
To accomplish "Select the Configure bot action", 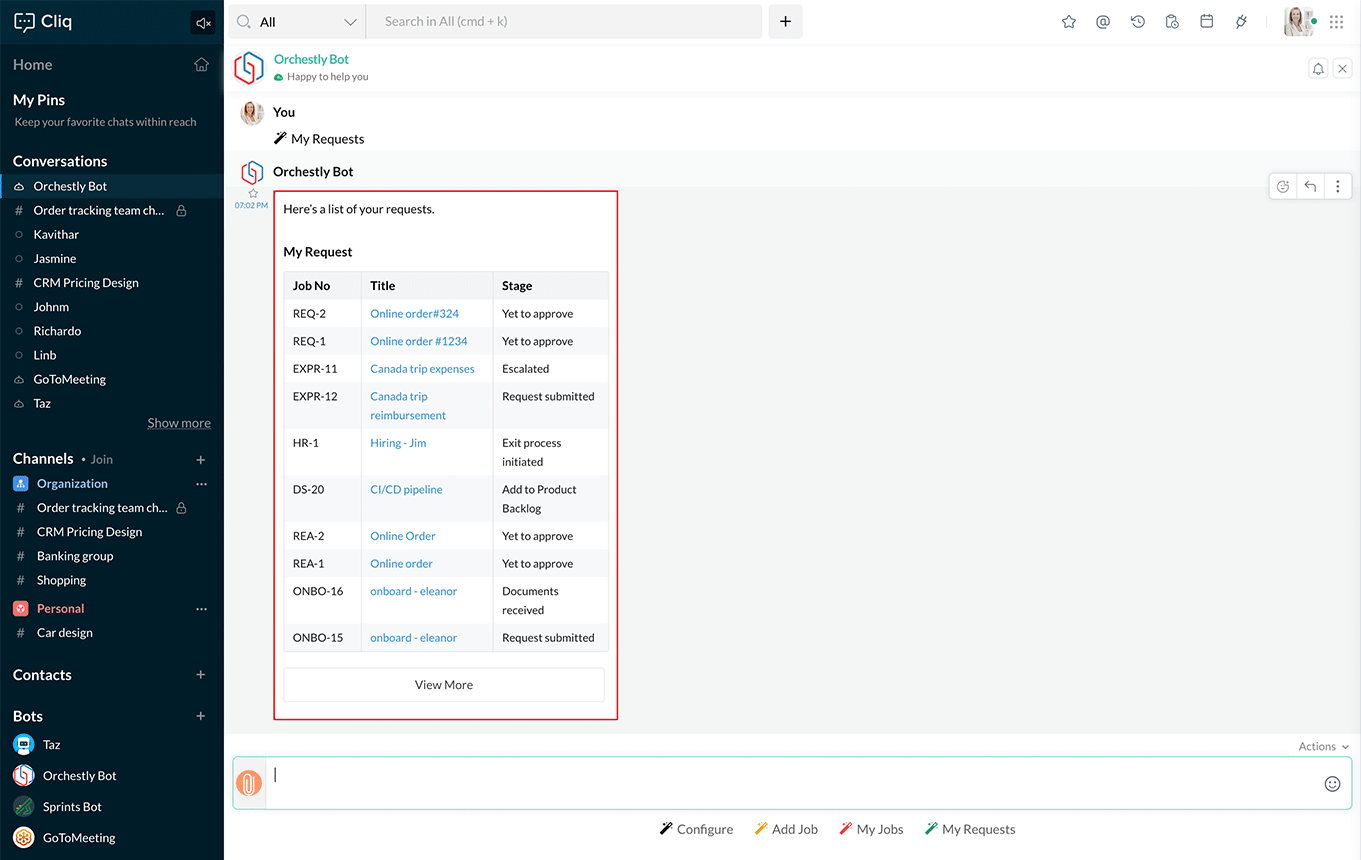I will [x=696, y=829].
